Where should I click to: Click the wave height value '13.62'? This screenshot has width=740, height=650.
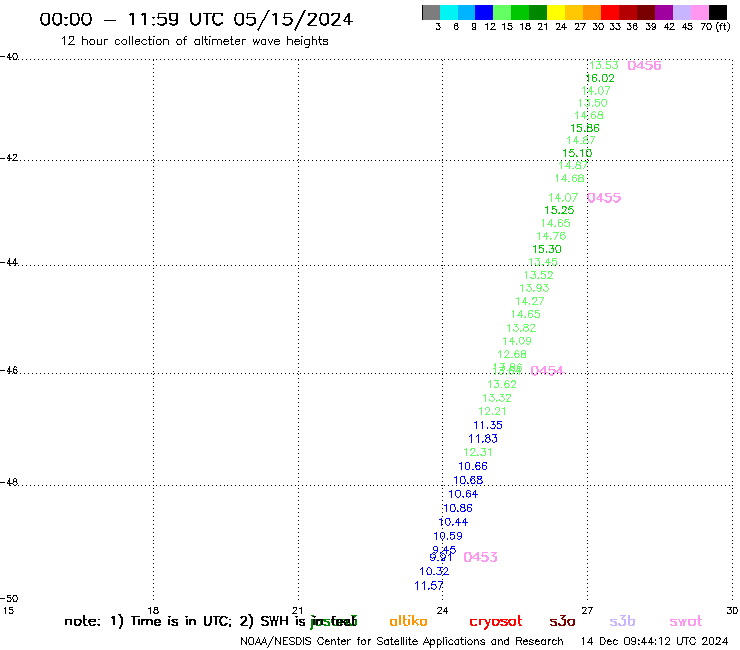(x=502, y=384)
